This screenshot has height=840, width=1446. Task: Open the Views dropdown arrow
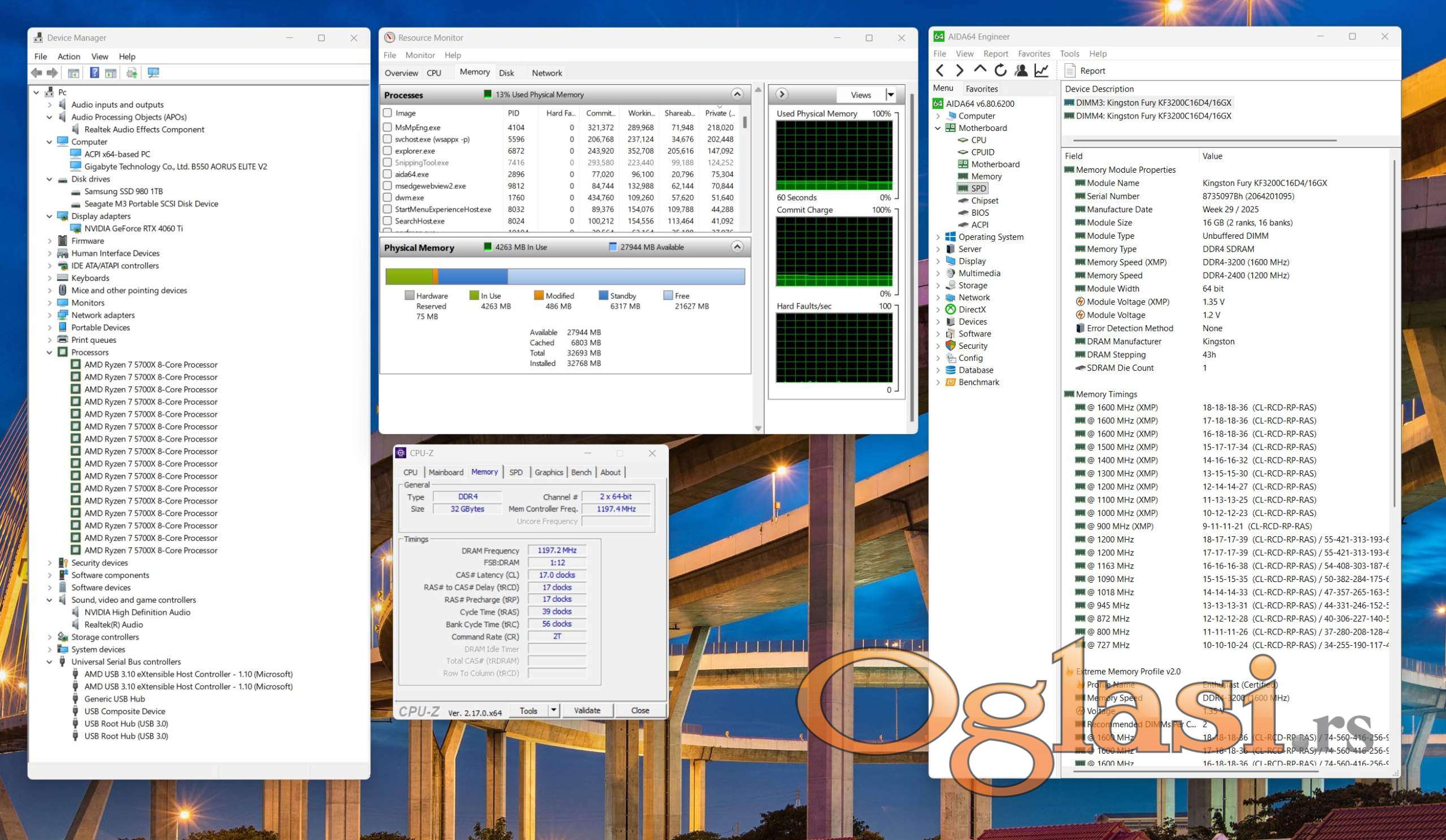pos(891,95)
